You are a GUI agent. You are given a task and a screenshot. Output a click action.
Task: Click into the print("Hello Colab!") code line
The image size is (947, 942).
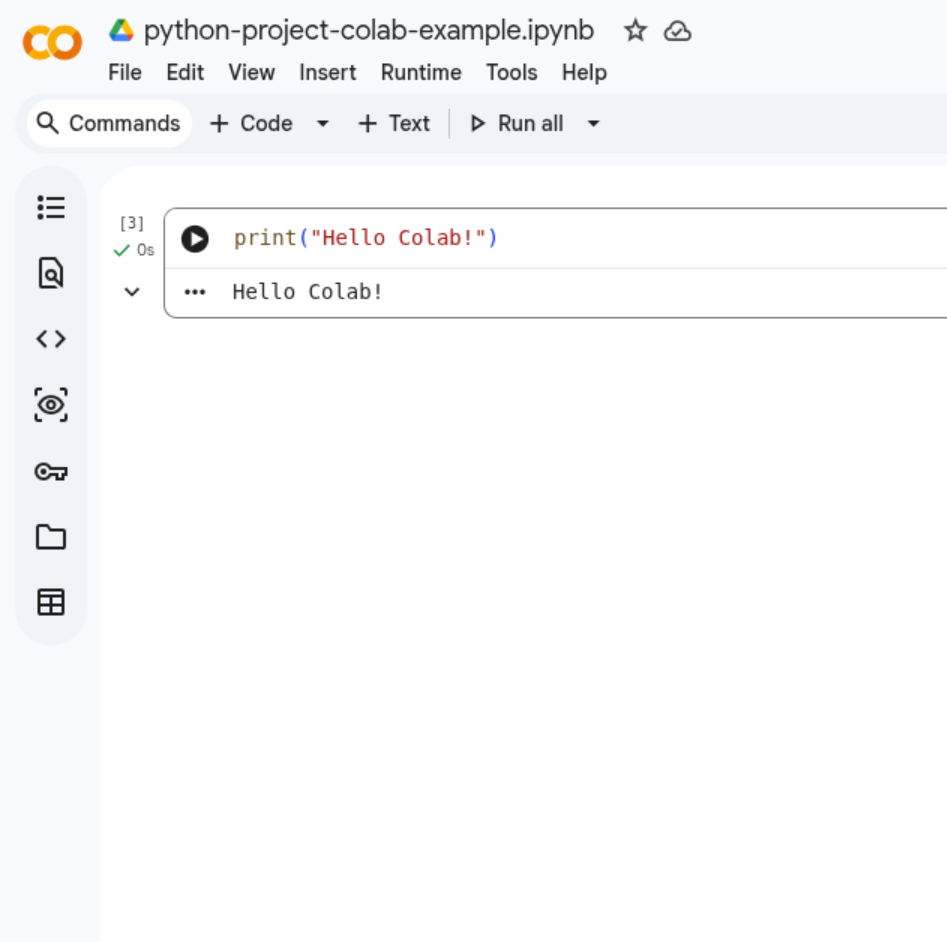coord(365,238)
